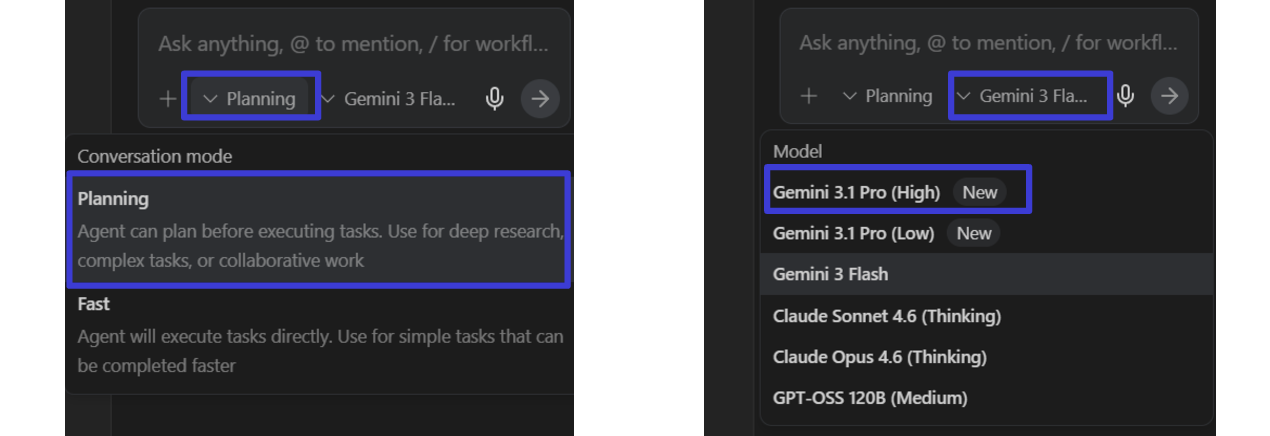Image resolution: width=1270 pixels, height=436 pixels.
Task: Focus the Ask anything input in the left panel
Action: (x=353, y=44)
